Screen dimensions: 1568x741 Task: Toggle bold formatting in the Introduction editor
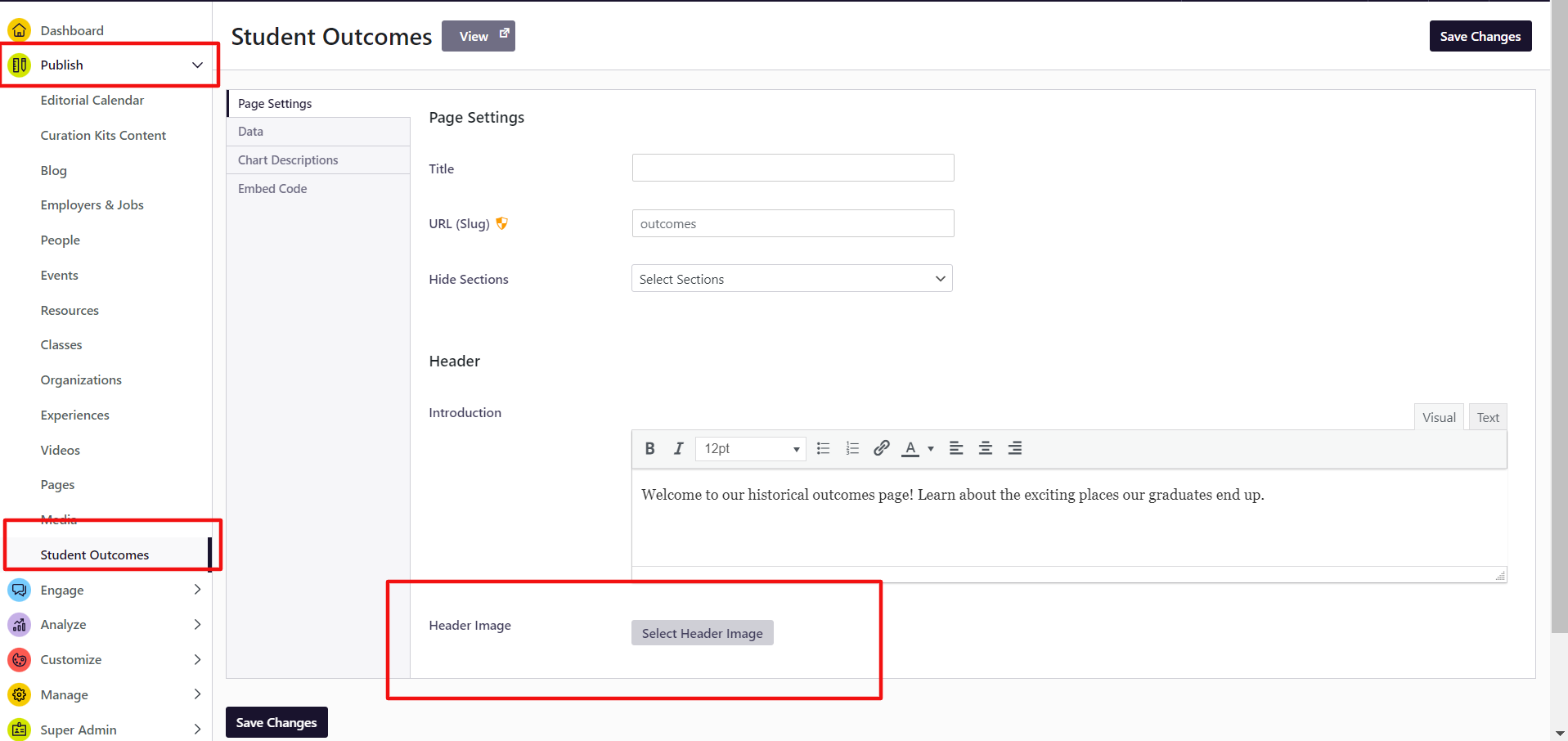(649, 448)
